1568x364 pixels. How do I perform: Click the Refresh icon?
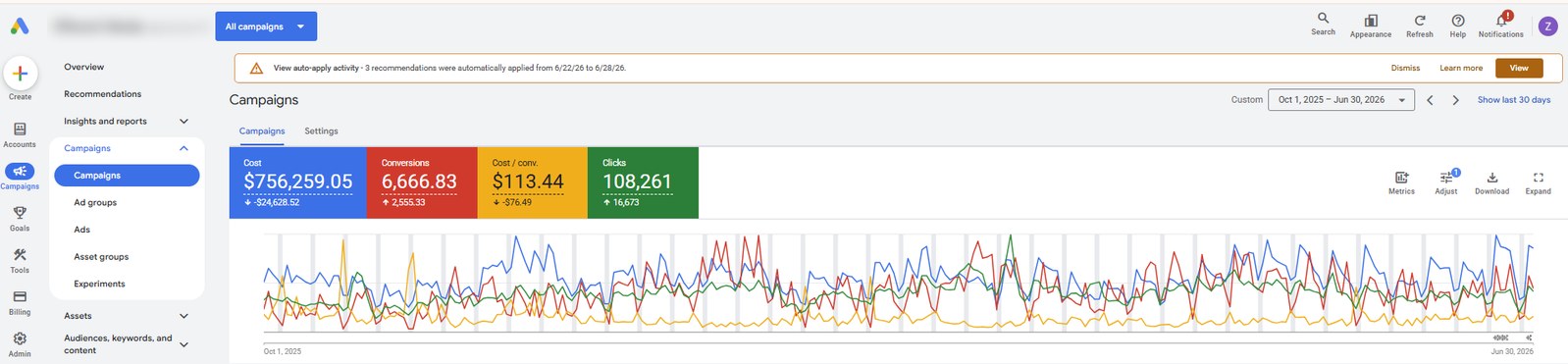click(1419, 21)
